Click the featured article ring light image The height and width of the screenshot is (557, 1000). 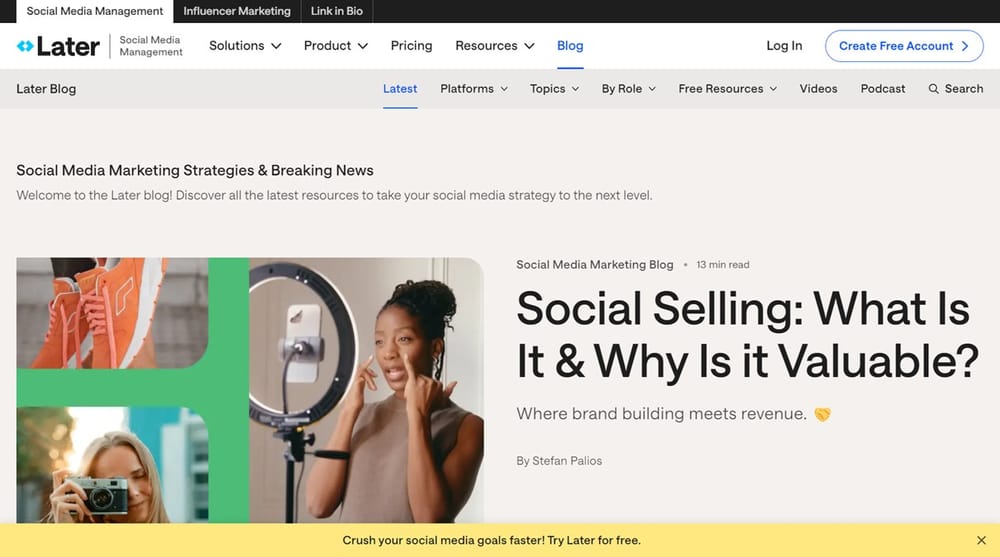point(365,390)
